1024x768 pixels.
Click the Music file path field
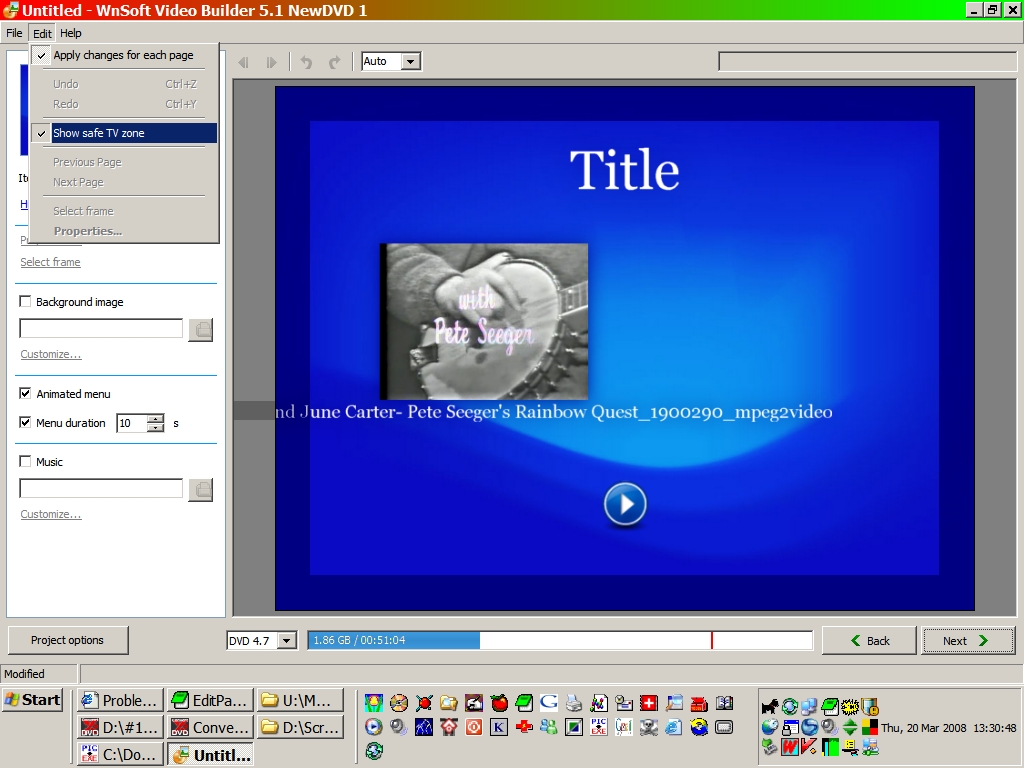(101, 488)
